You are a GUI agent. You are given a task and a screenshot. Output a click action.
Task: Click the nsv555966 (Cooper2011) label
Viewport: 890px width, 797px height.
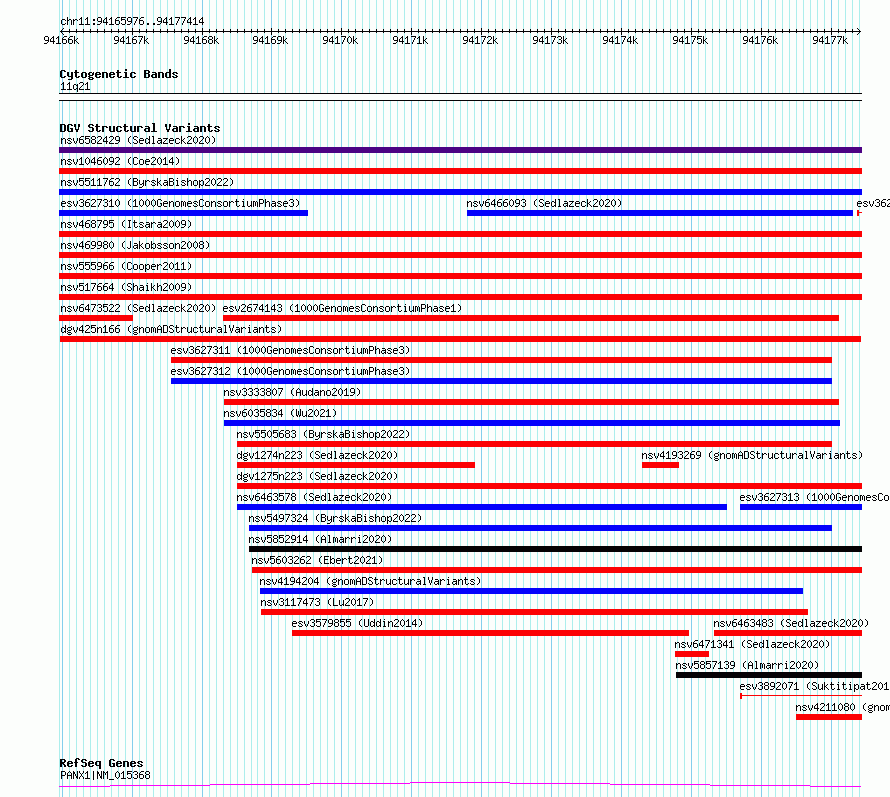(x=126, y=266)
